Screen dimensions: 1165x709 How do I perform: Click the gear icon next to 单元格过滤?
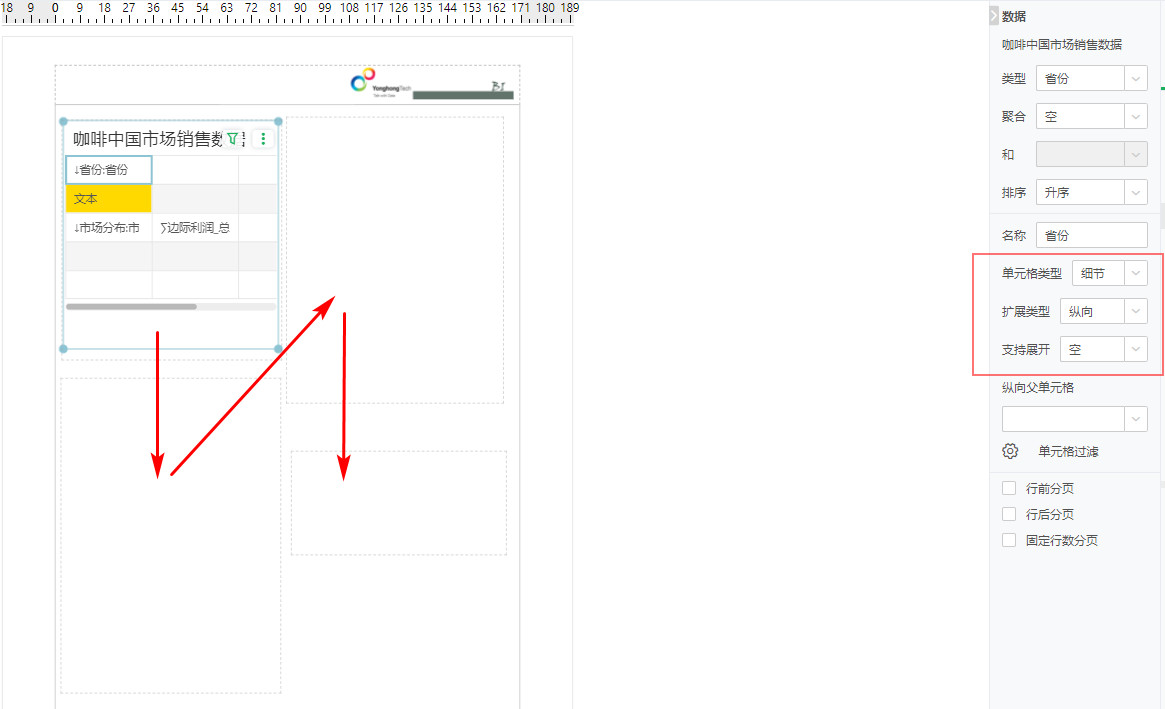tap(1010, 451)
